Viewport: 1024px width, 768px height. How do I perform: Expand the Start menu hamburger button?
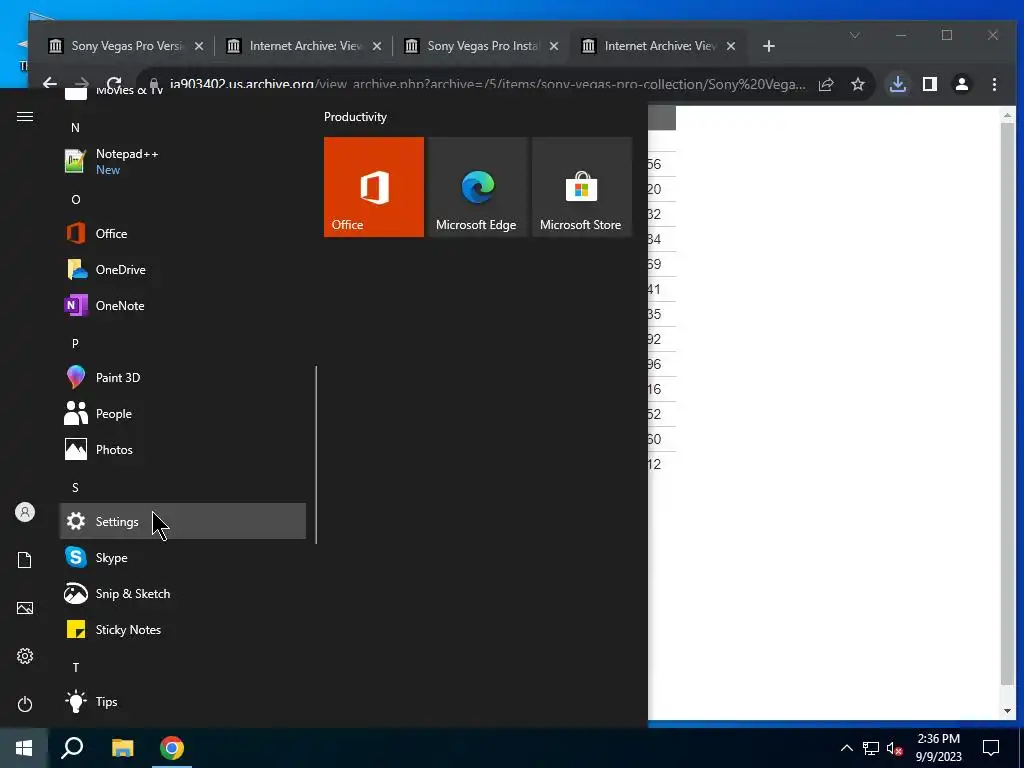click(x=25, y=116)
